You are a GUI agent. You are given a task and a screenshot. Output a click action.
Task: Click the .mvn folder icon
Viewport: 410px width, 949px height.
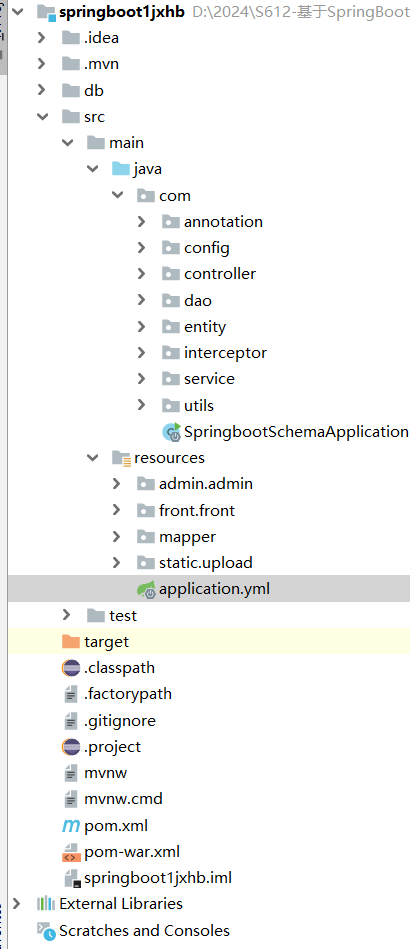[71, 64]
